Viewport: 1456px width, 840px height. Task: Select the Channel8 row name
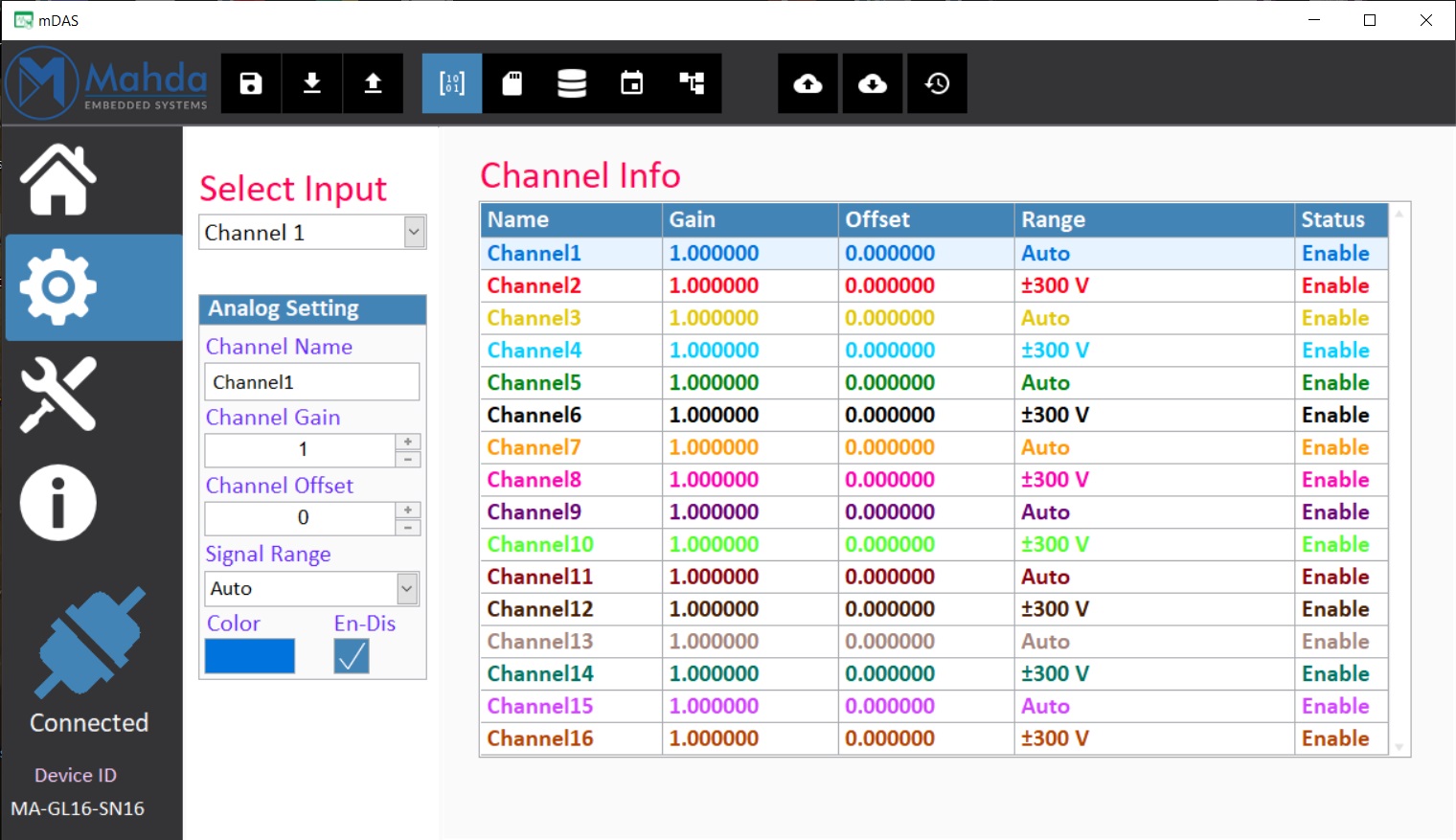[x=534, y=480]
